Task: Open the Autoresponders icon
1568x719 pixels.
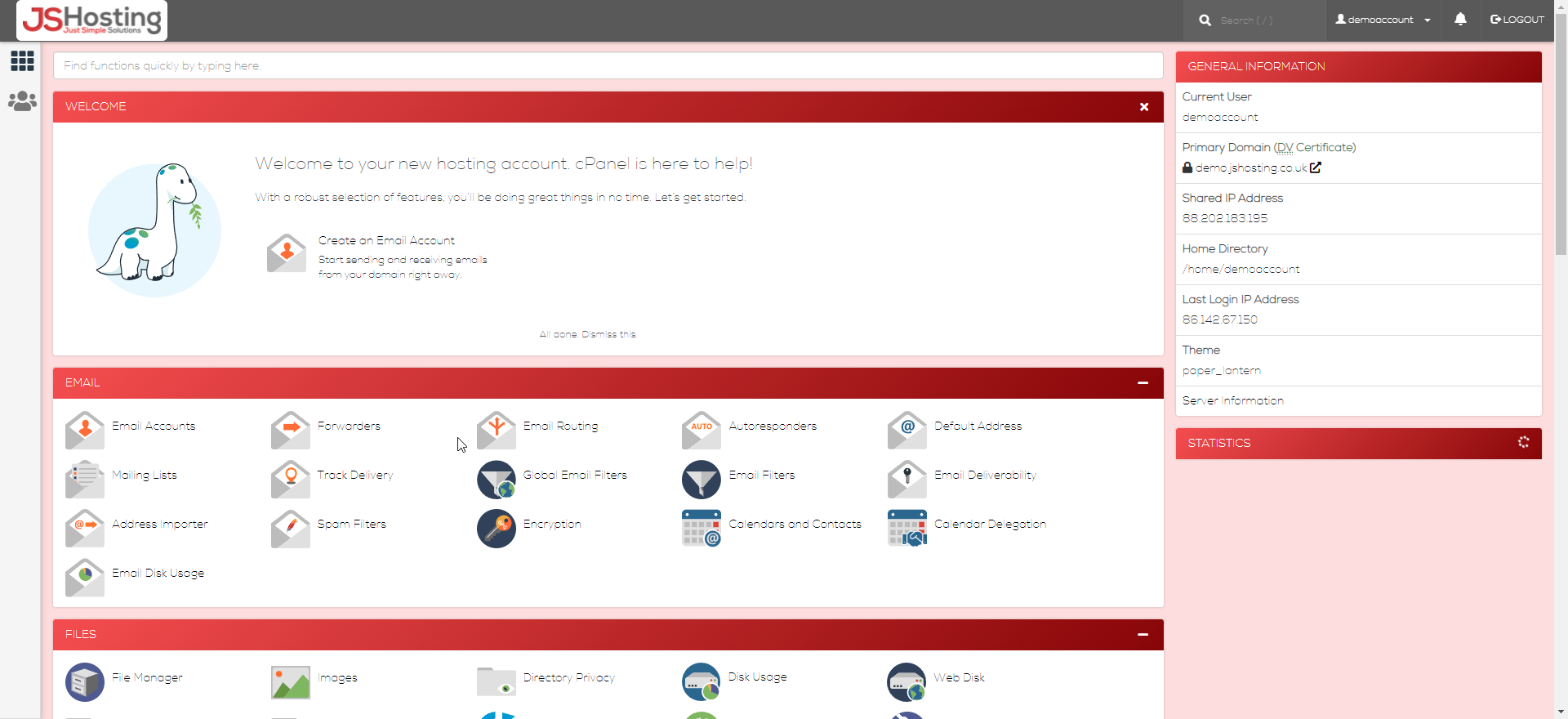Action: (x=702, y=431)
